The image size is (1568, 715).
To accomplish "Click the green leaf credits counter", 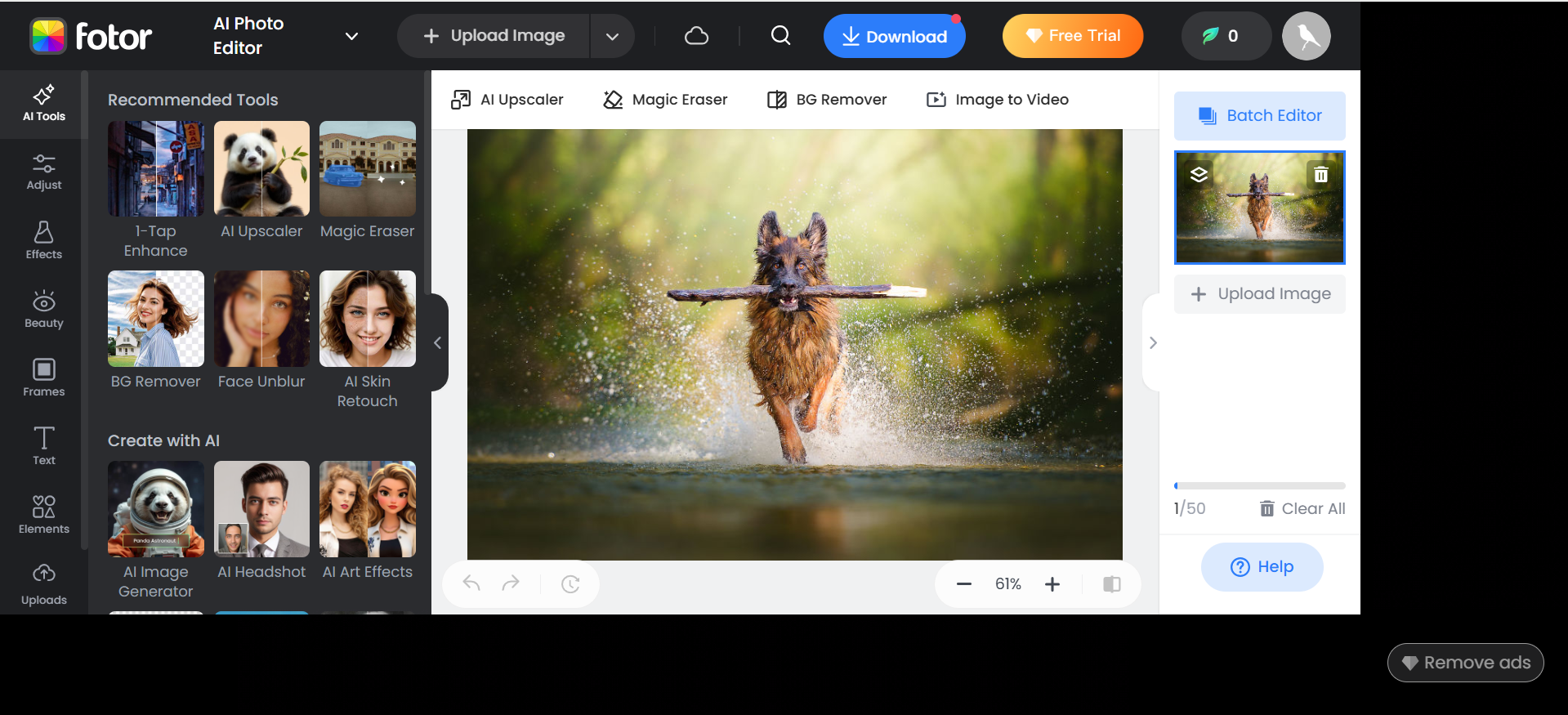I will [1226, 36].
